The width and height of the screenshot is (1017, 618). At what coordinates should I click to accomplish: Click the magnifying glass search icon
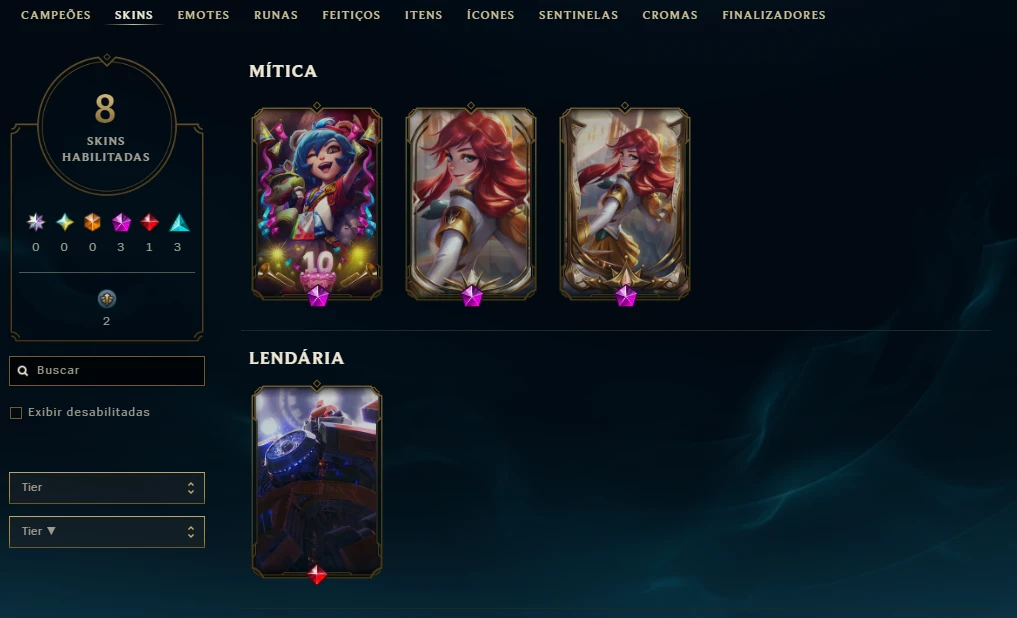click(23, 370)
